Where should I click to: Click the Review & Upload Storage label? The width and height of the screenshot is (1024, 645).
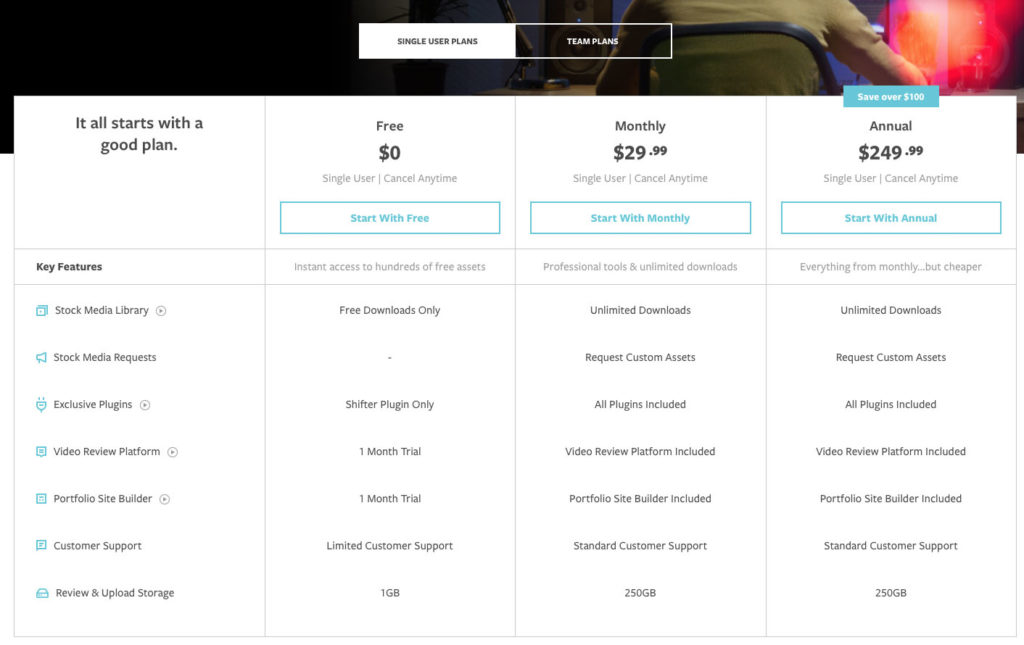(x=115, y=593)
